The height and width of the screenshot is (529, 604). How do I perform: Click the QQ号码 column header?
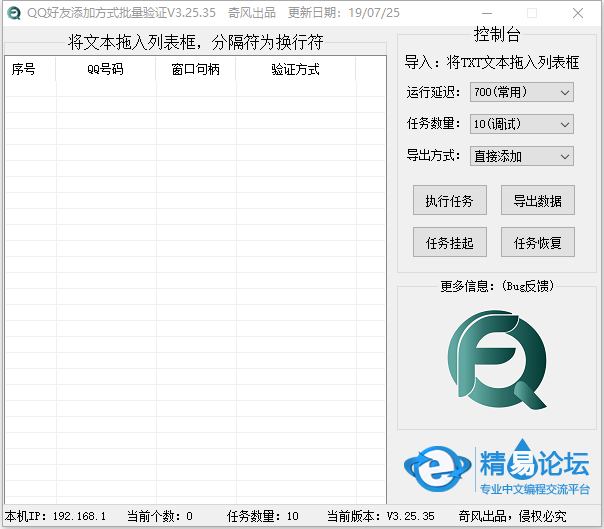coord(106,69)
